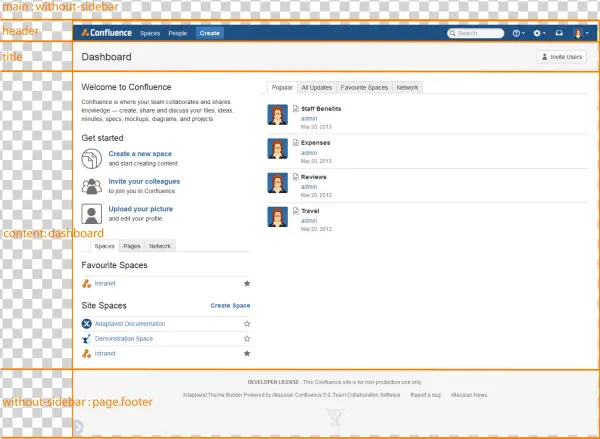600x439 pixels.
Task: Select the Network tab beside Favourite Spaces
Action: point(408,88)
